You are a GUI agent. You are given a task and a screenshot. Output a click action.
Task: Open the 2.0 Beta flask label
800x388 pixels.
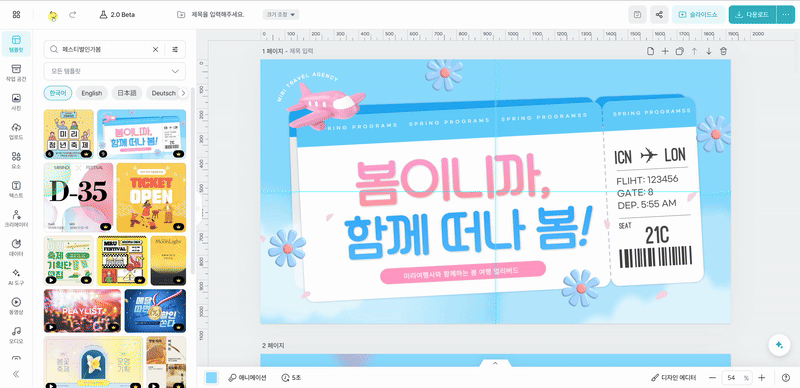(x=117, y=15)
